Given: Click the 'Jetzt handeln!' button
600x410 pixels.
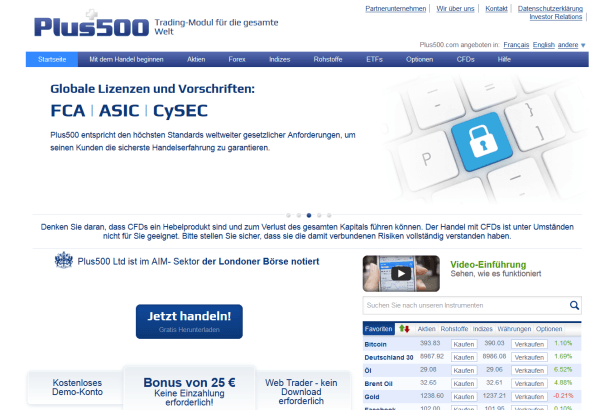Looking at the screenshot, I should 189,322.
